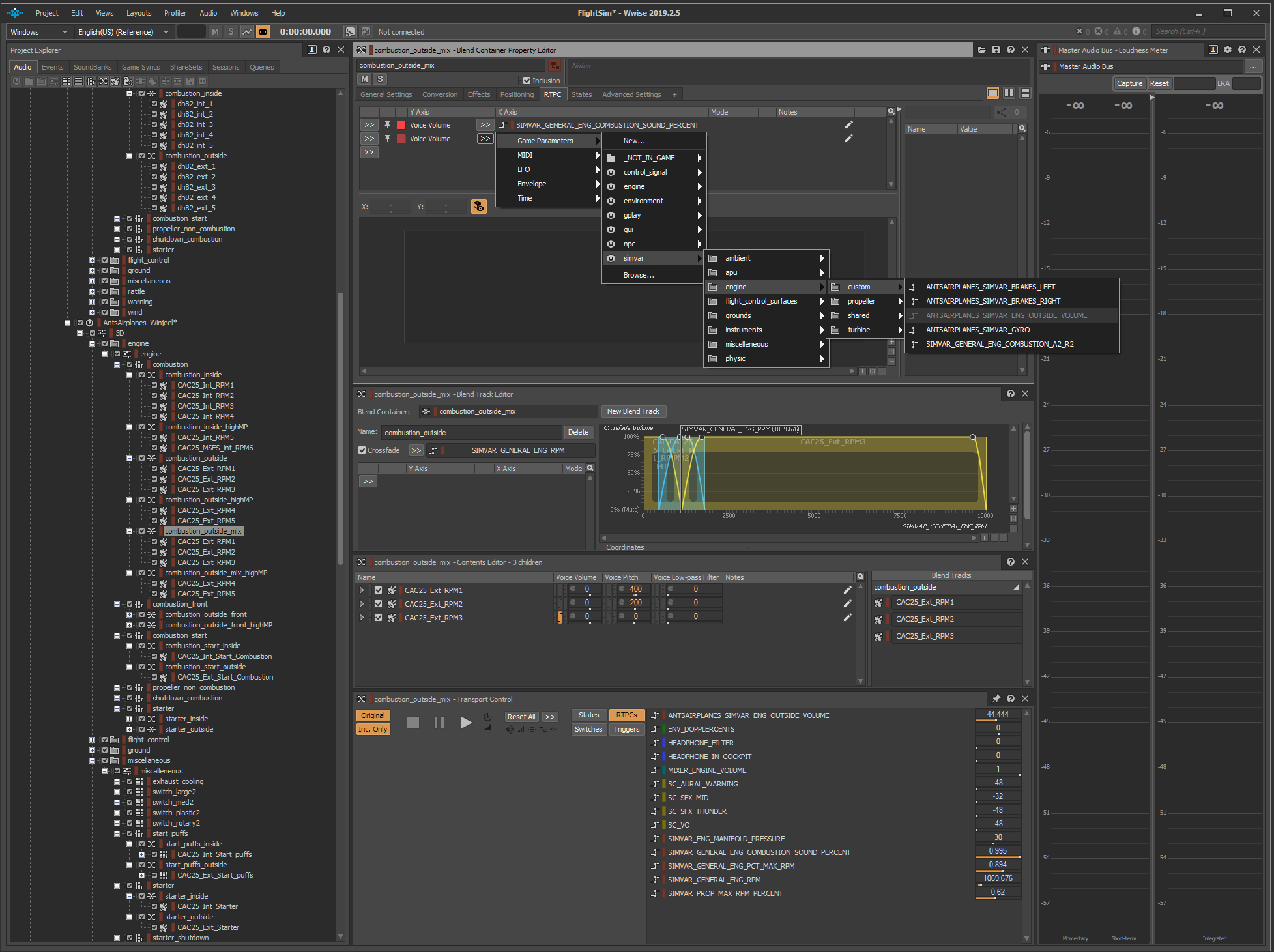
Task: Click Reset All in Transport Control
Action: point(521,717)
